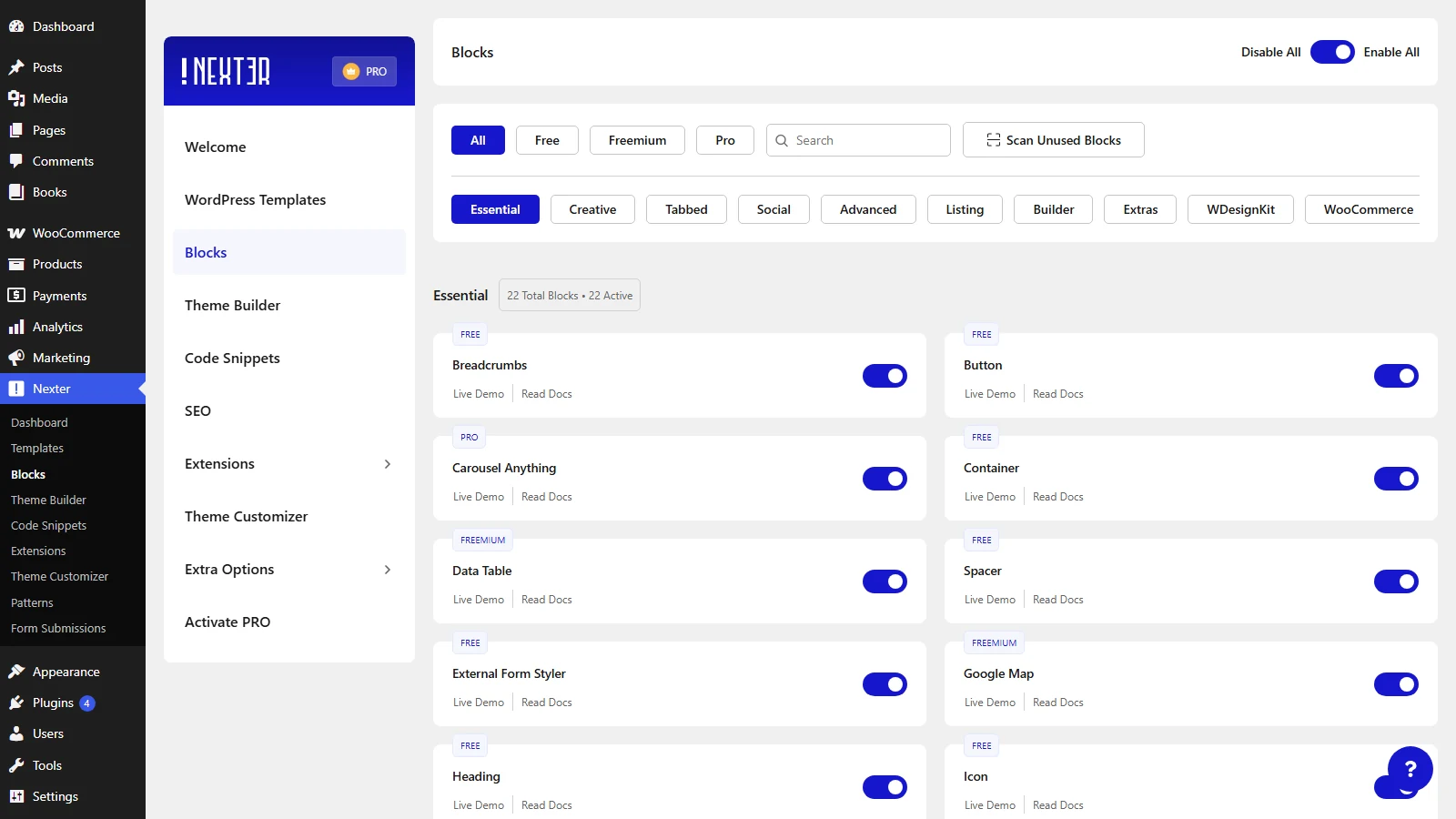This screenshot has height=819, width=1456.
Task: Click the crown PRO badge
Action: [x=364, y=71]
